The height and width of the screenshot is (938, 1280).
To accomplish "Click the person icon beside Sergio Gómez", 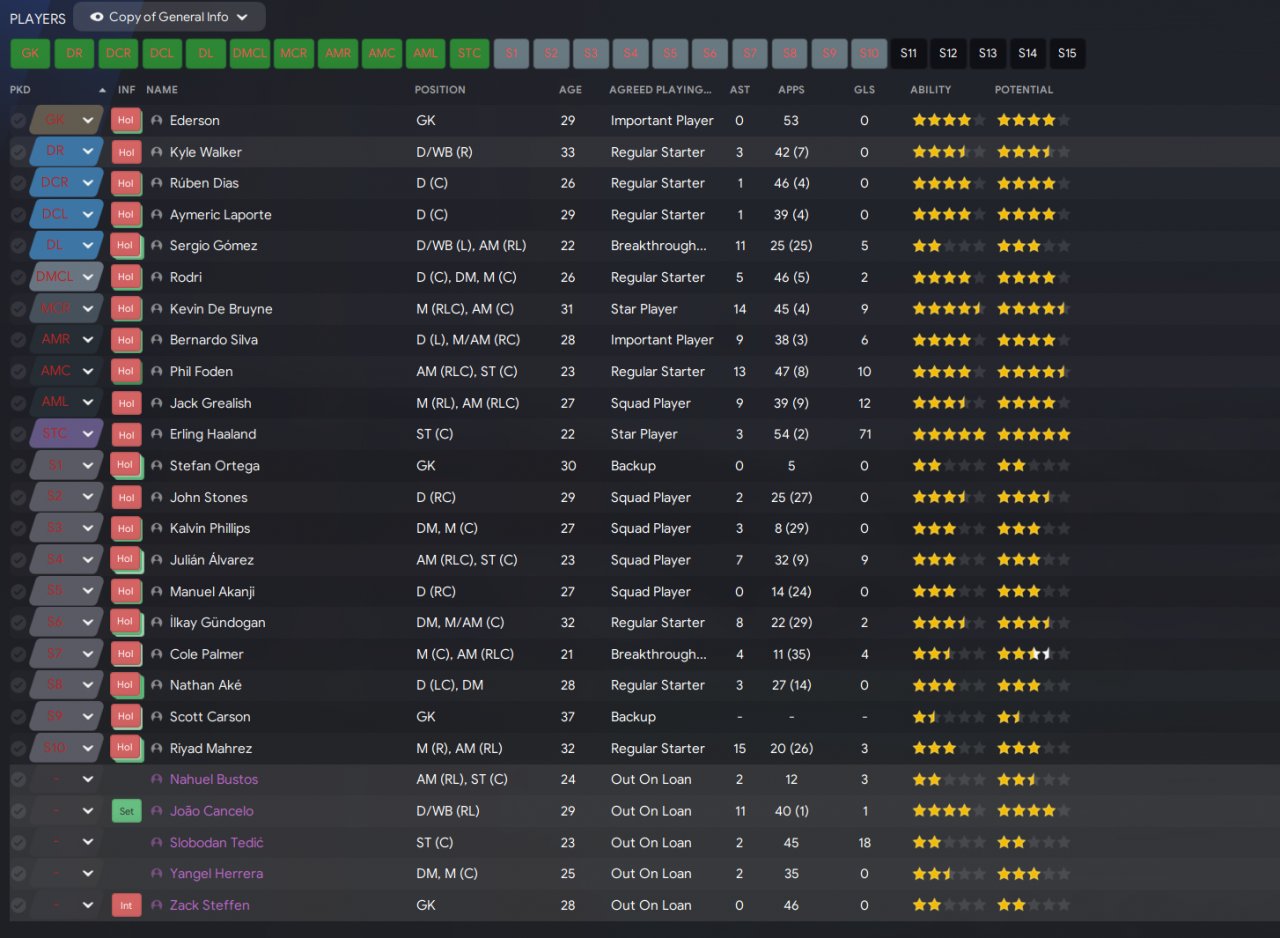I will 157,246.
